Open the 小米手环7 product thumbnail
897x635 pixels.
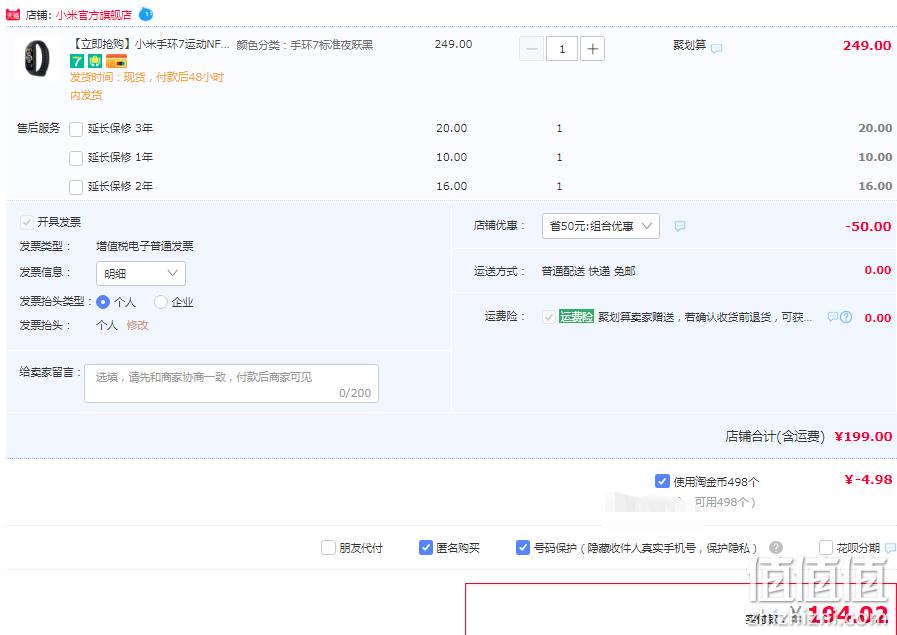[x=37, y=58]
